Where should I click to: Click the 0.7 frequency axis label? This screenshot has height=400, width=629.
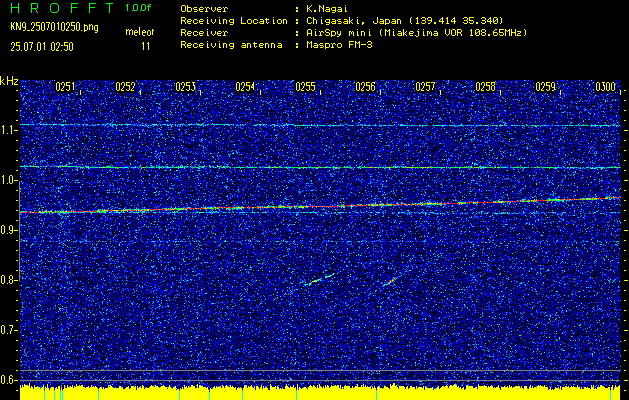pos(8,330)
